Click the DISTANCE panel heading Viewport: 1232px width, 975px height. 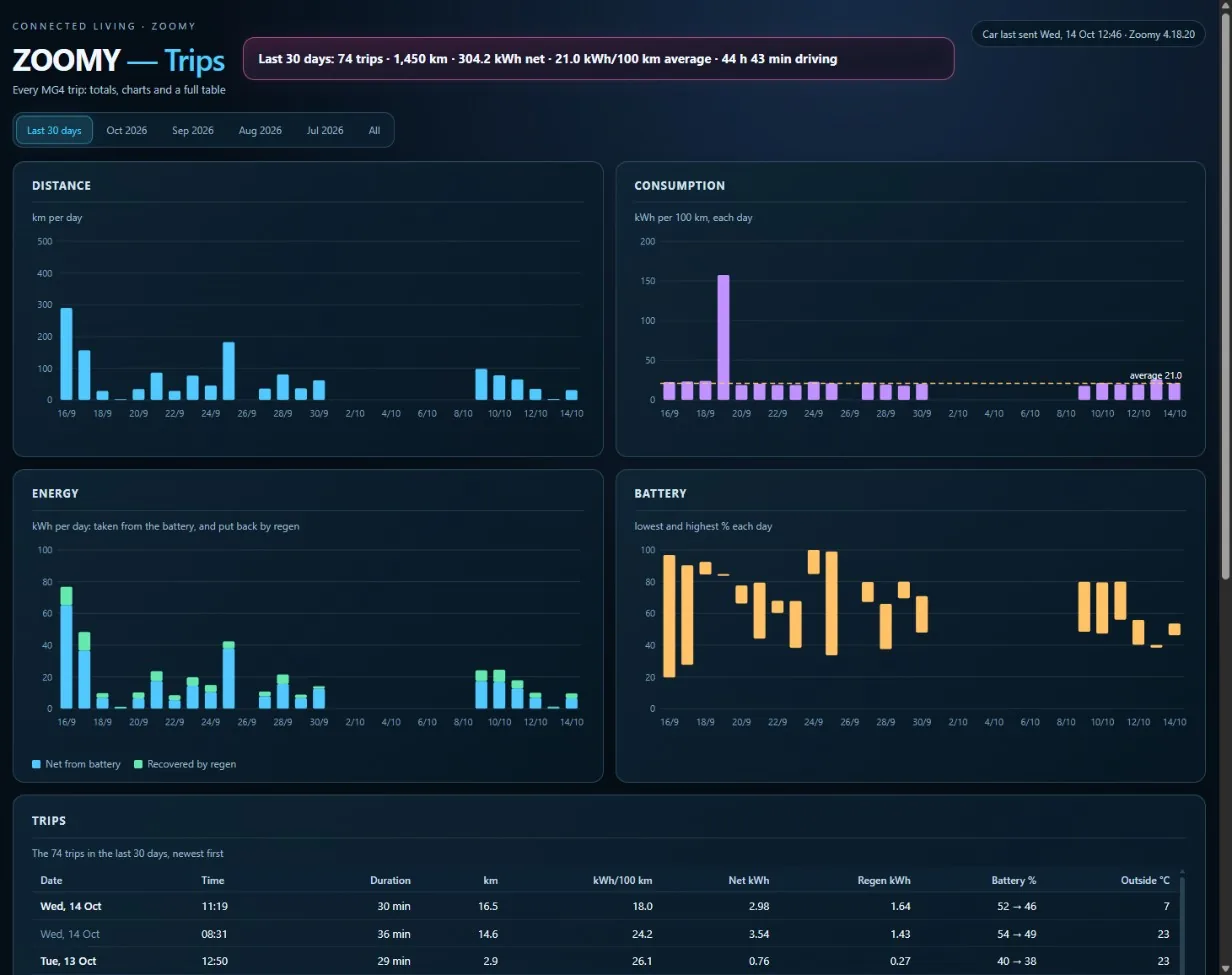click(61, 186)
